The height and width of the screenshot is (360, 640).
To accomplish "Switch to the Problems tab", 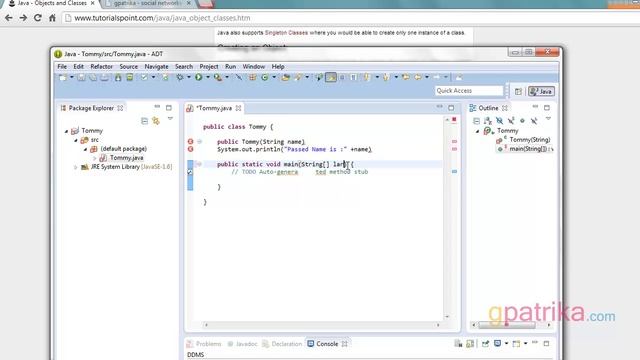I will [x=204, y=344].
